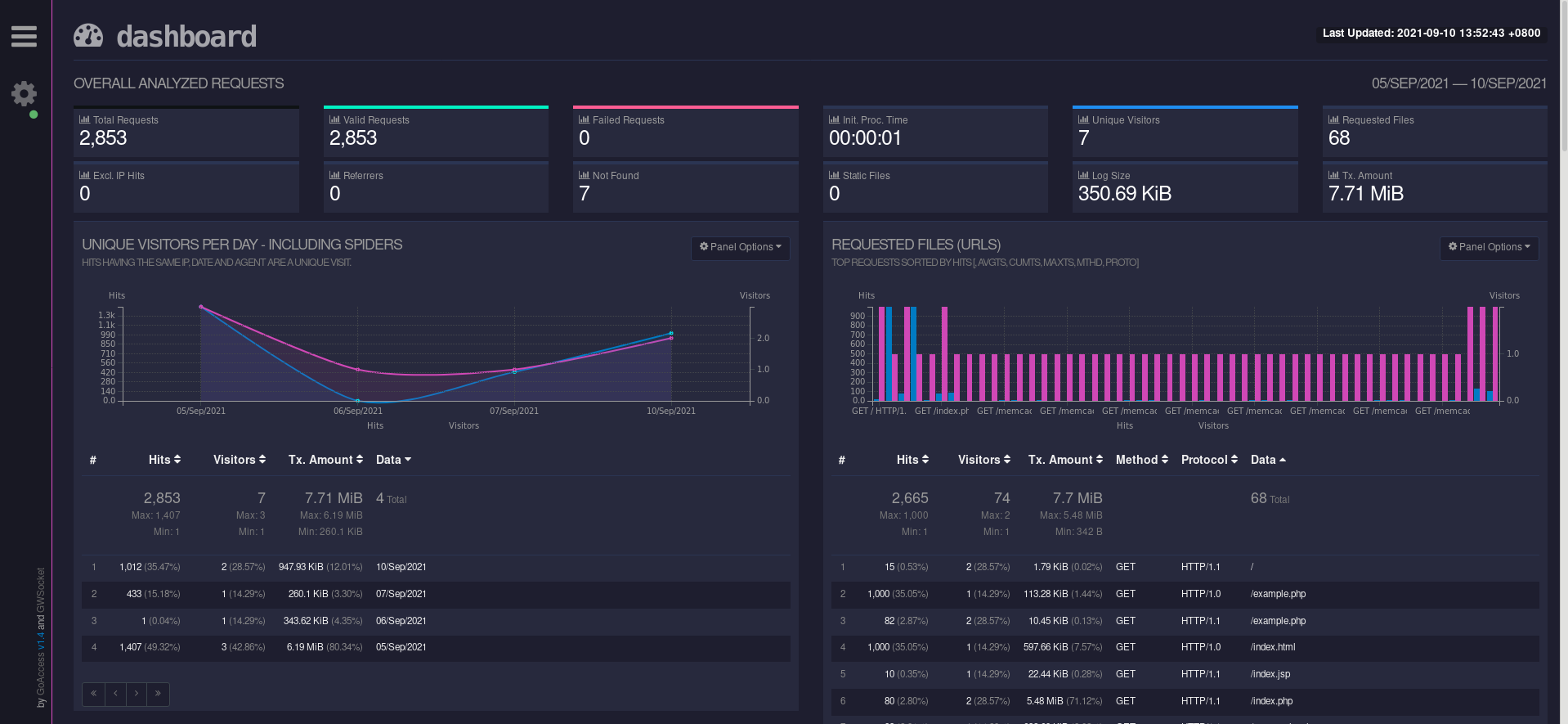This screenshot has width=1568, height=724.
Task: Click the 10/Sep/2021 data point on chart
Action: [x=671, y=334]
